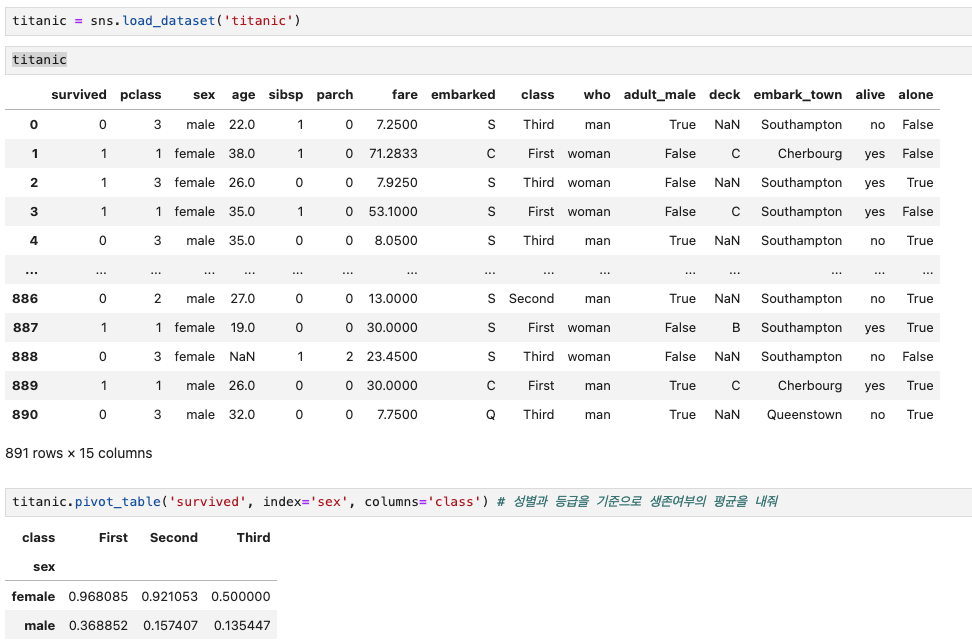Viewport: 972px width, 643px height.
Task: Click the '891 rows × 15 columns' summary
Action: pos(79,453)
